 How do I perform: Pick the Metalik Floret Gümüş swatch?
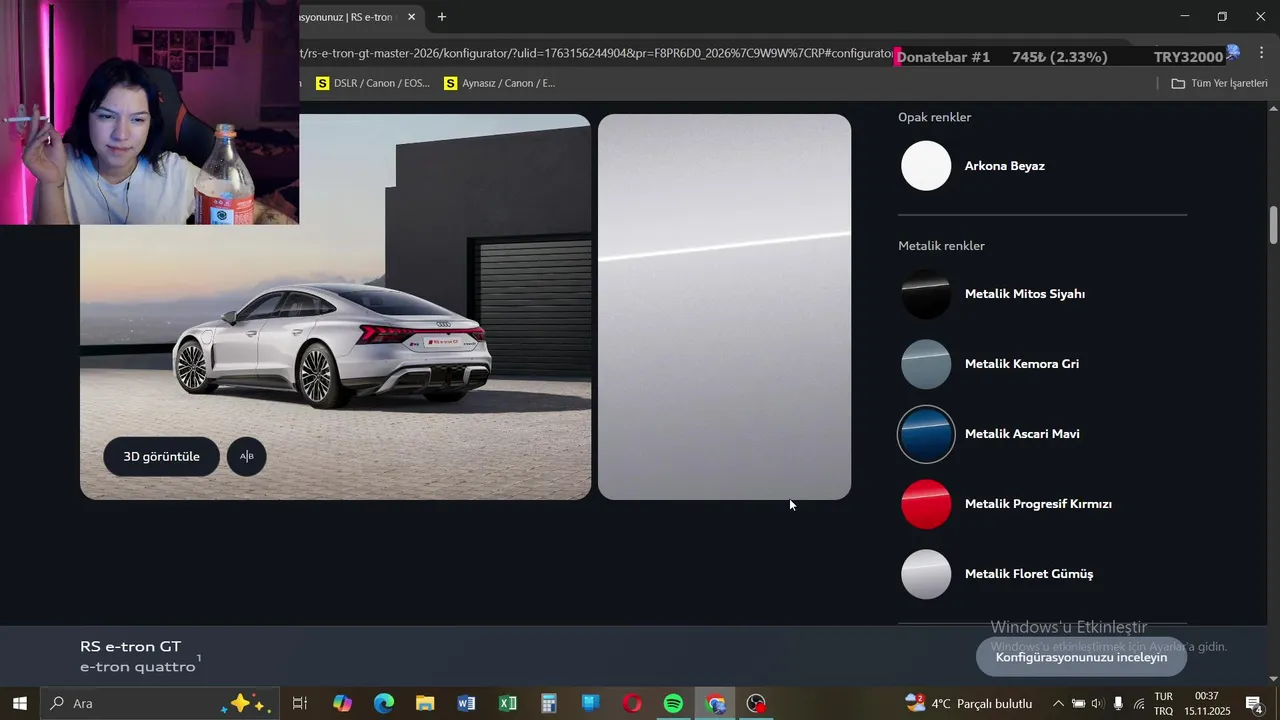point(926,574)
